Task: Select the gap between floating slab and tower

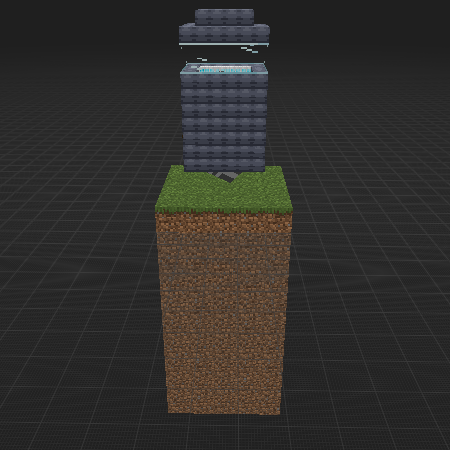Action: coord(224,54)
